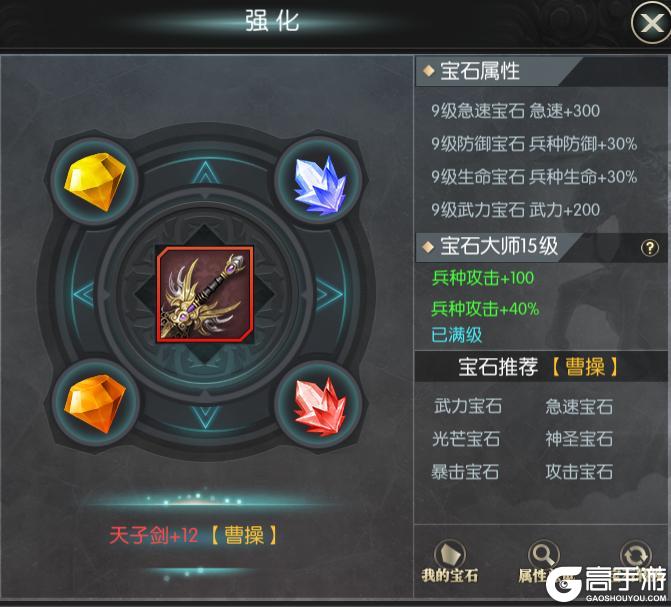Open the question mark help for 宝石大师

[x=650, y=248]
